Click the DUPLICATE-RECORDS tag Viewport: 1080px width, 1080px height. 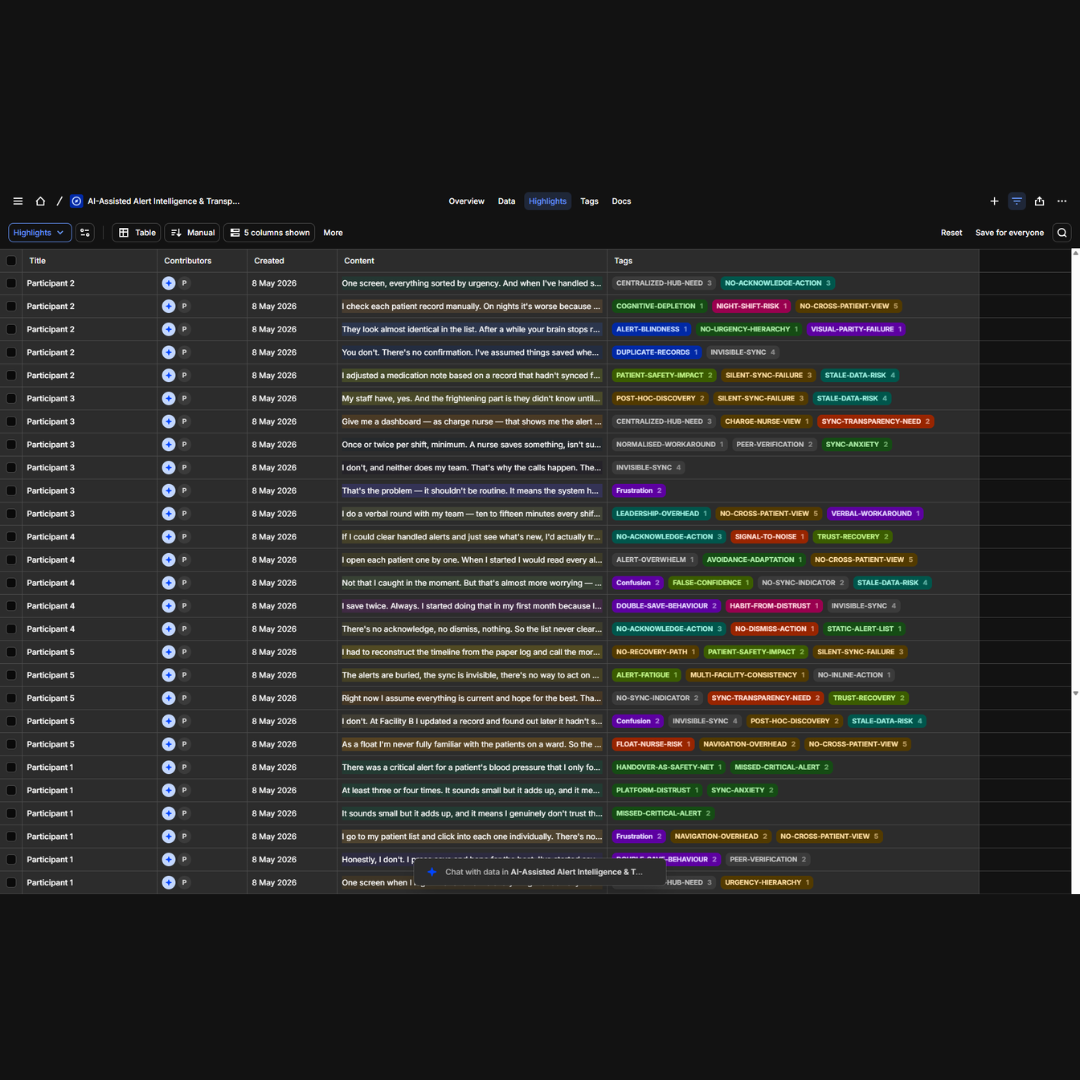[x=656, y=353]
